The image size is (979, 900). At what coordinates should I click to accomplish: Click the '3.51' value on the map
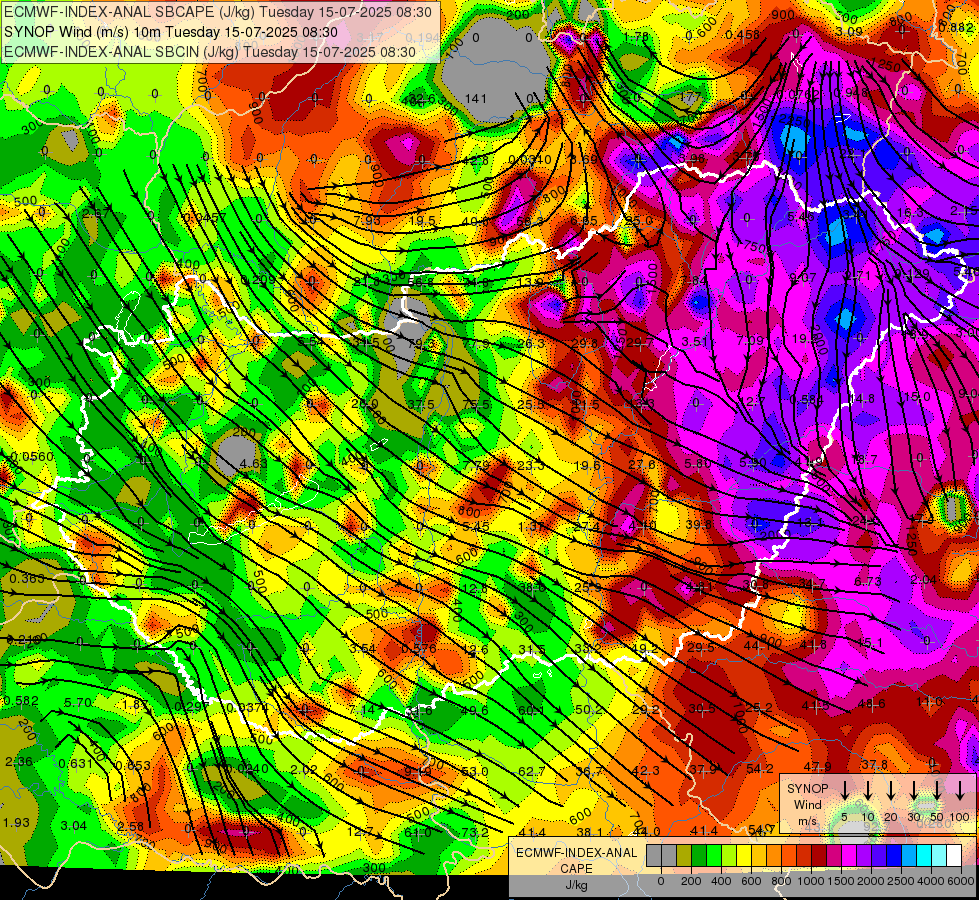coord(695,342)
